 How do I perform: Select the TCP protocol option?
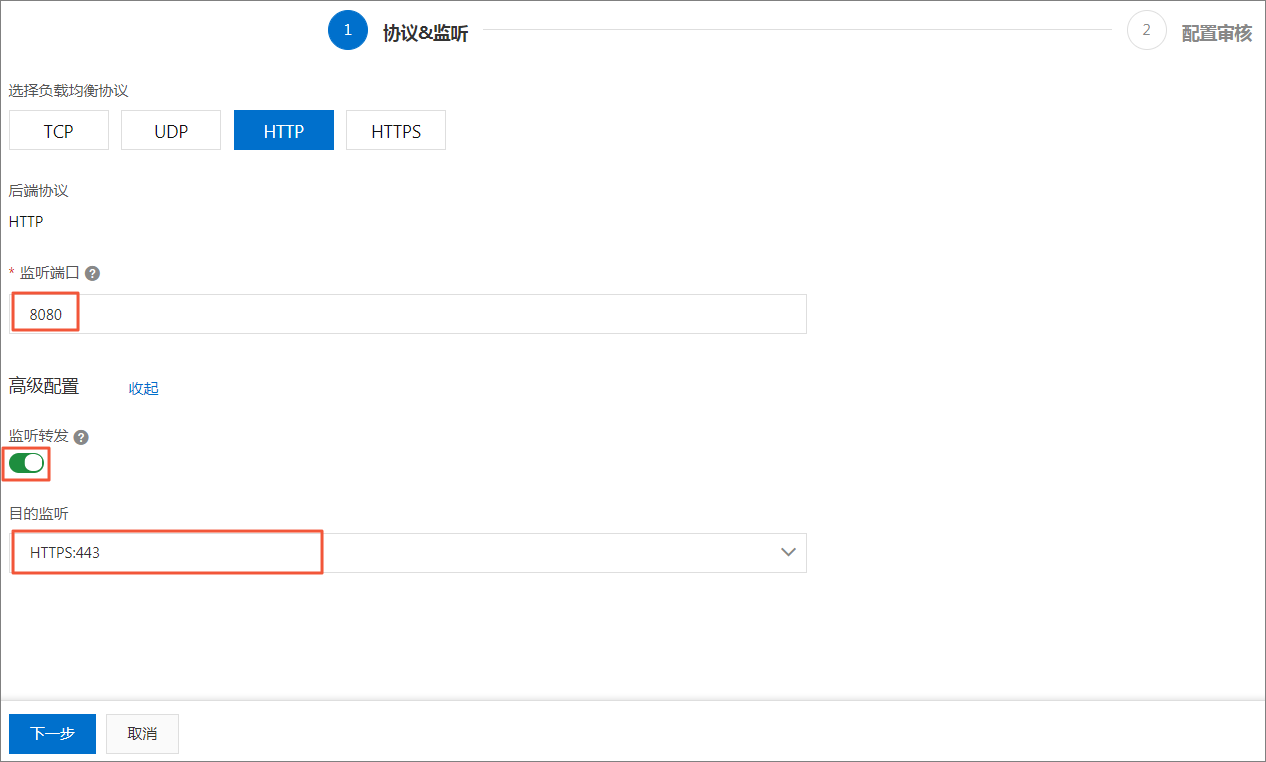coord(59,131)
